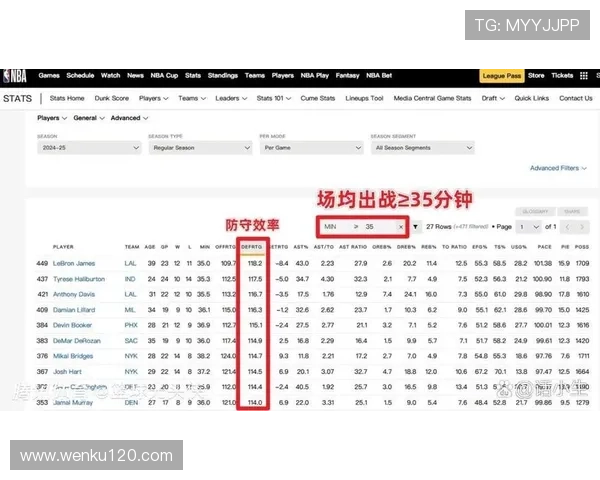Open LeBron James player page
The image size is (600, 480).
coord(74,263)
